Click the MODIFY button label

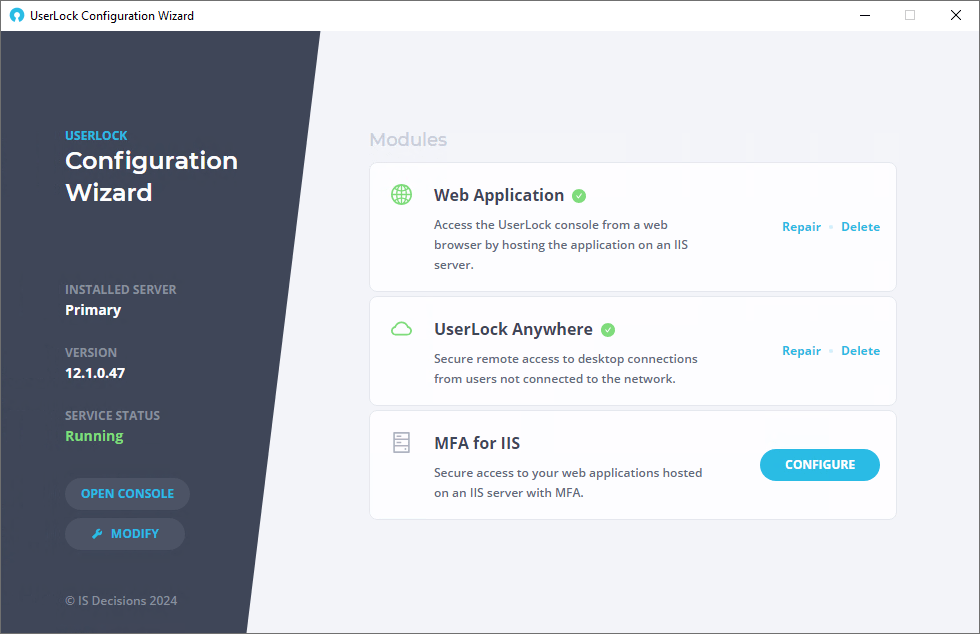pyautogui.click(x=134, y=533)
